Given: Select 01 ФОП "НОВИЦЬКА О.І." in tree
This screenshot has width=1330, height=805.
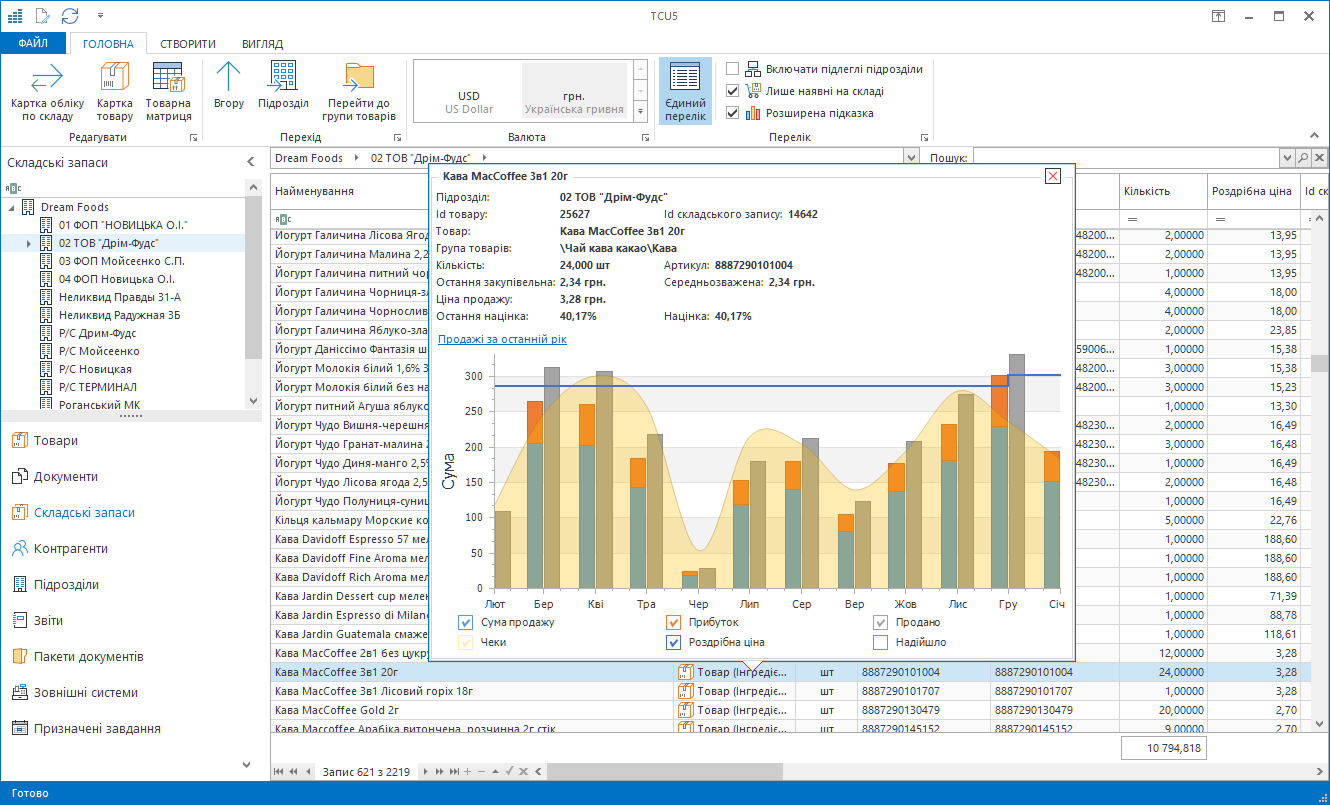Looking at the screenshot, I should [x=122, y=225].
